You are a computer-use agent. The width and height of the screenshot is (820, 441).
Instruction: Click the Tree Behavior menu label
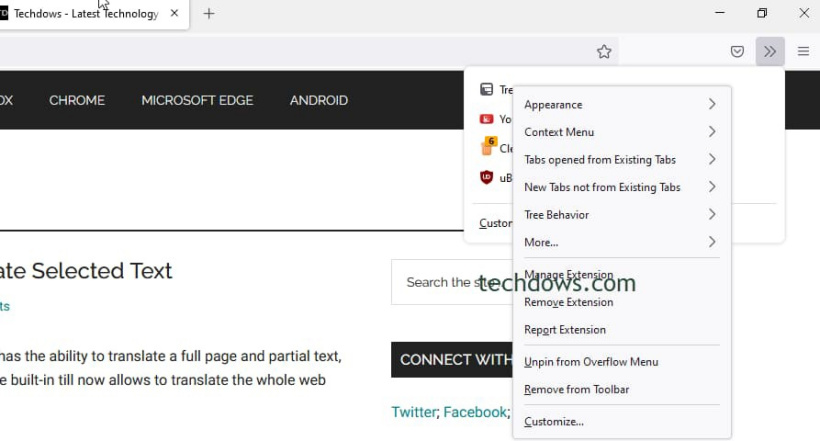pyautogui.click(x=556, y=214)
